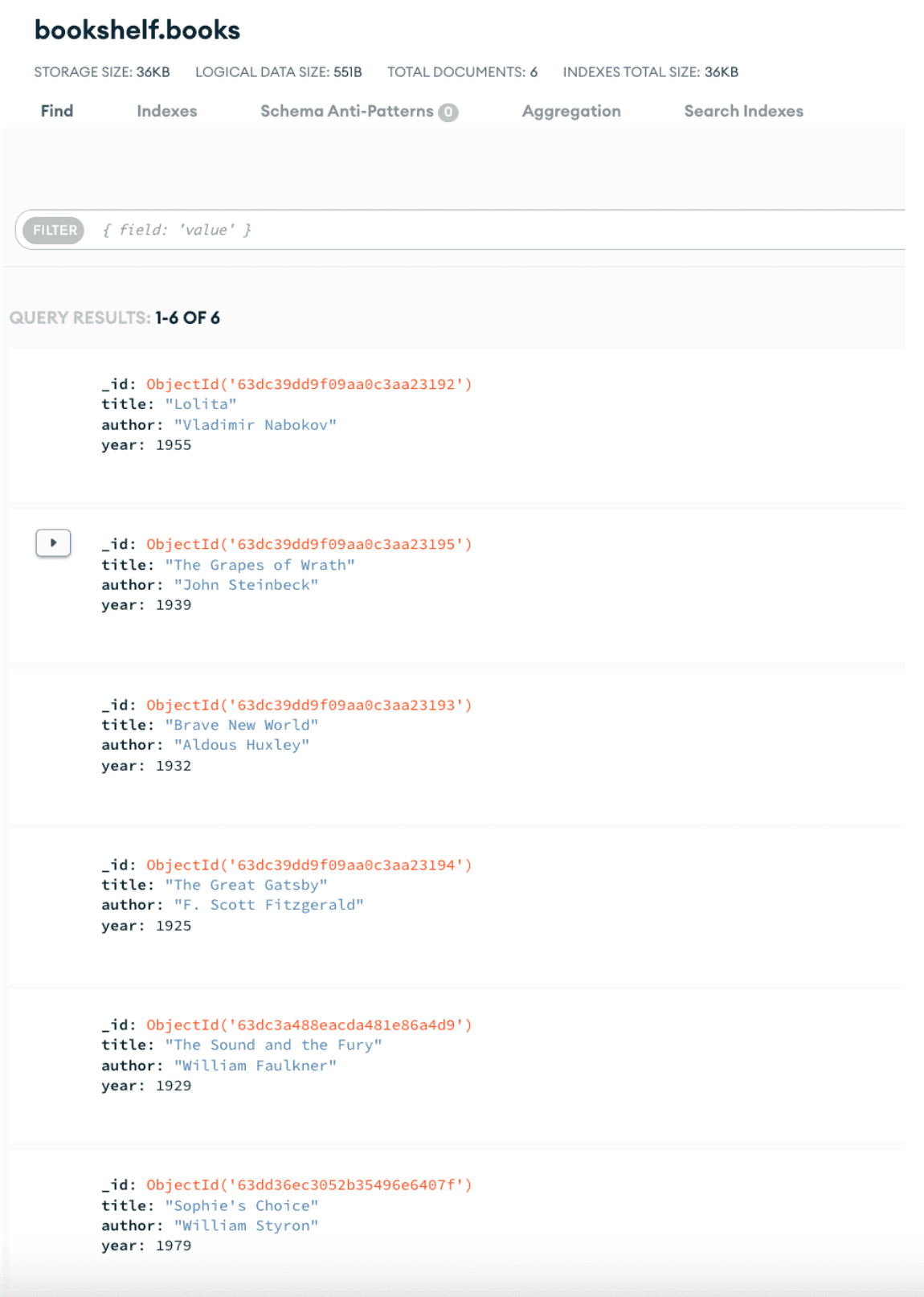Screen dimensions: 924x1297
Task: Click the Schema Anti-Patterns count badge
Action: 448,113
